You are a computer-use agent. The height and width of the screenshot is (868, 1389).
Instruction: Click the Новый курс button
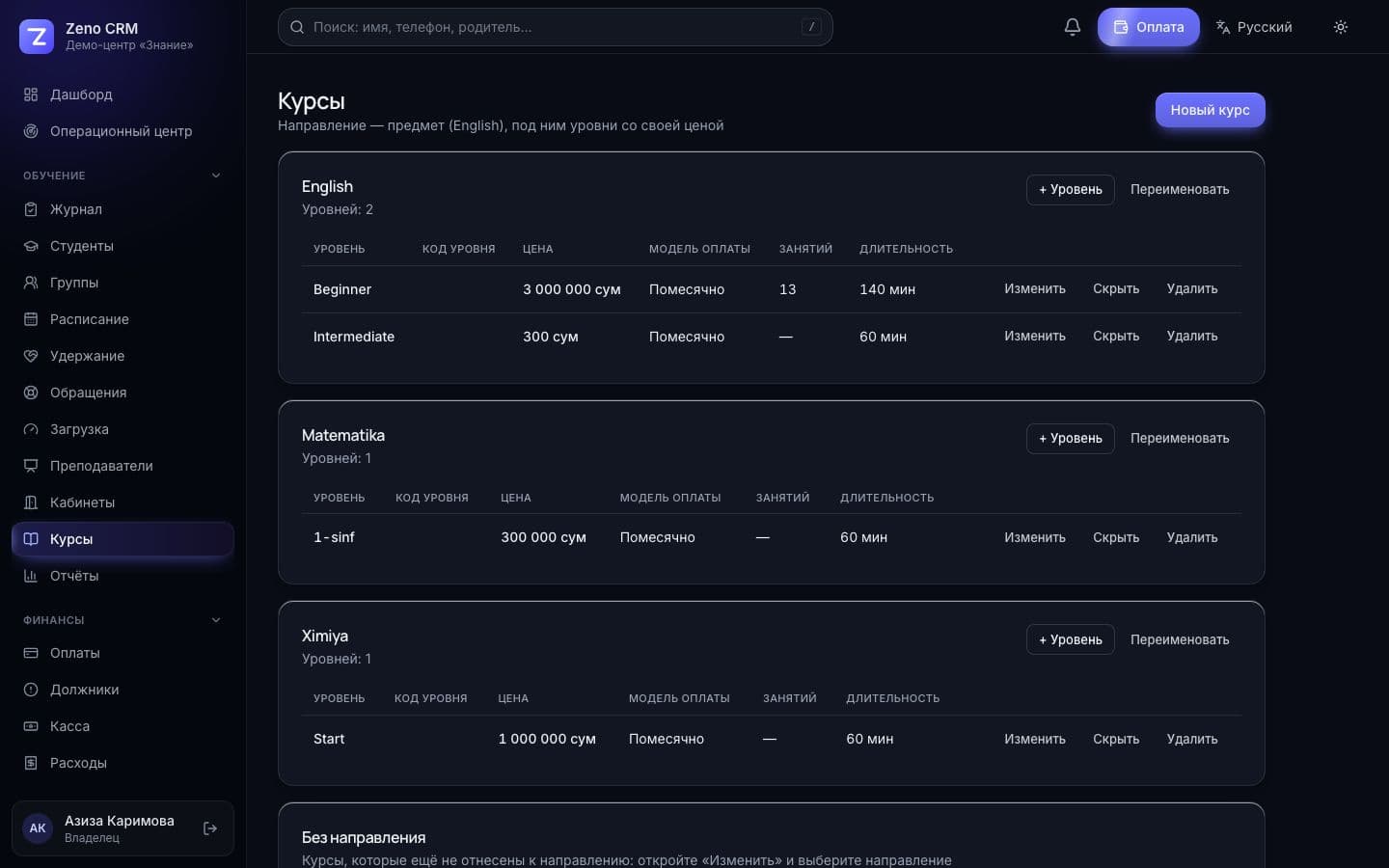[1210, 110]
